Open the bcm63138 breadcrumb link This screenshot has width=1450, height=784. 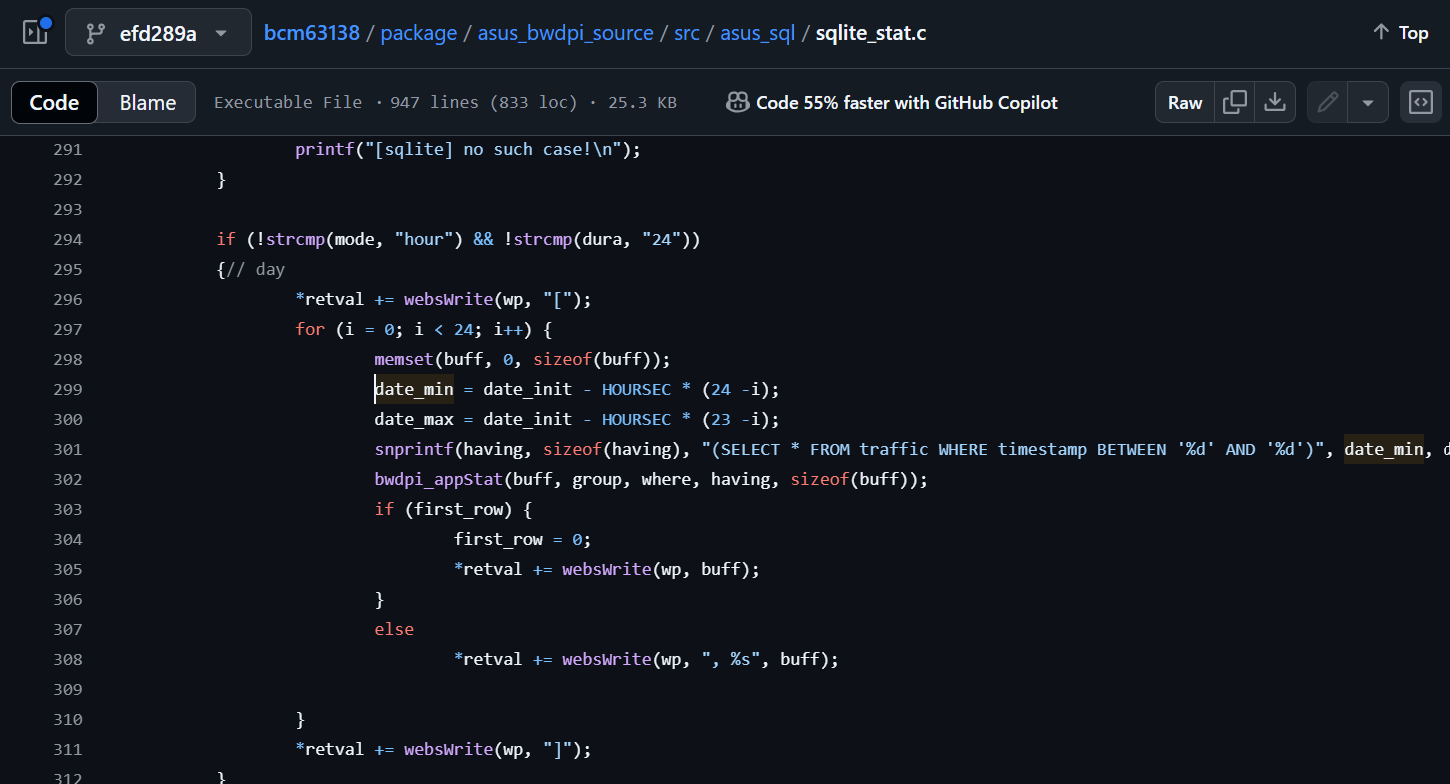pos(312,33)
